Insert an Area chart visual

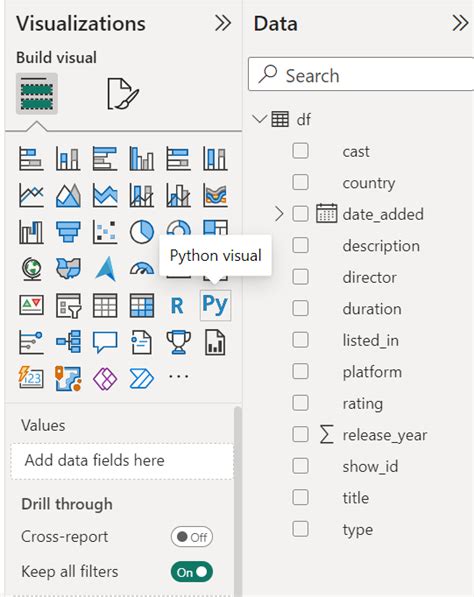click(x=68, y=195)
